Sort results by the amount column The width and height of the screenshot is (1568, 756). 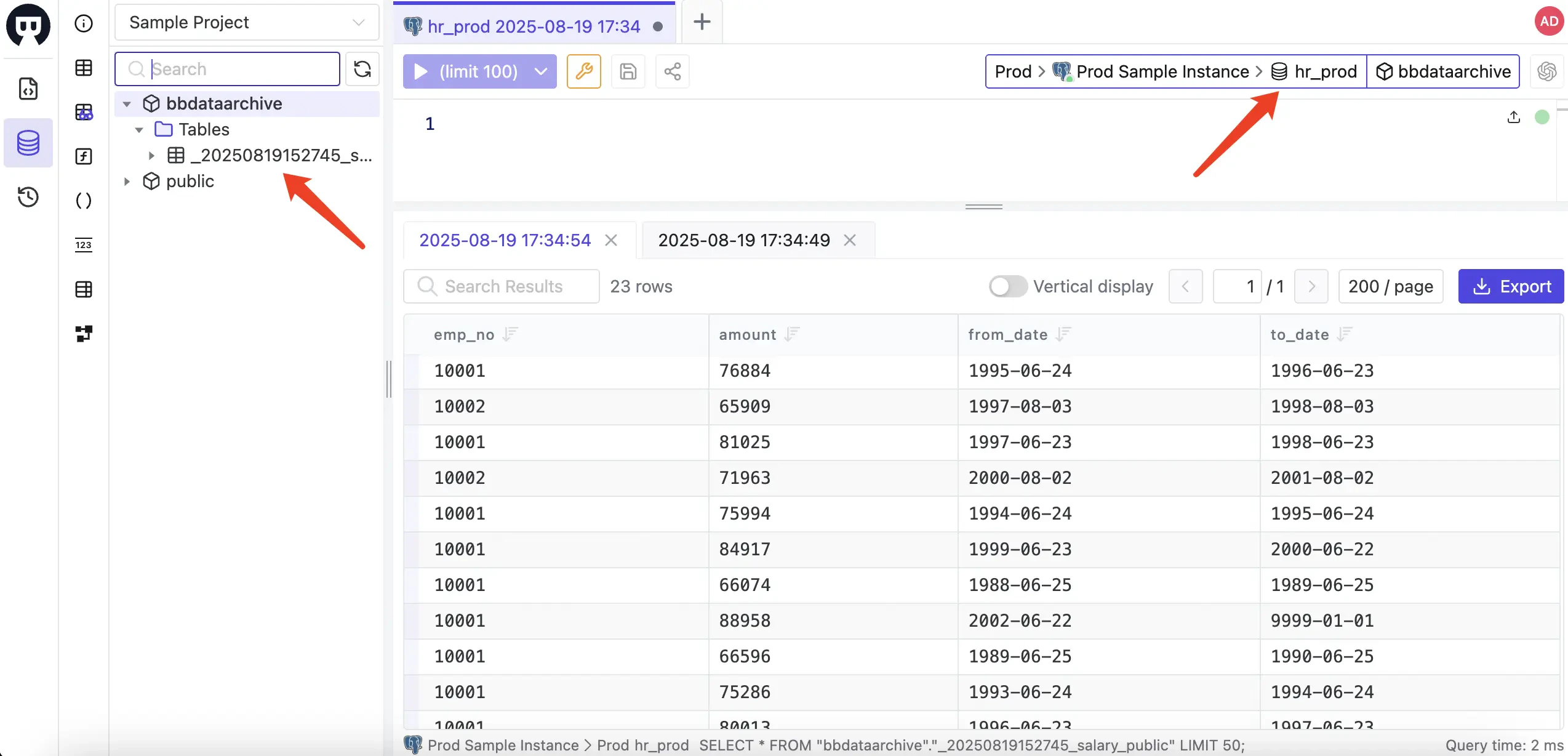(x=791, y=334)
